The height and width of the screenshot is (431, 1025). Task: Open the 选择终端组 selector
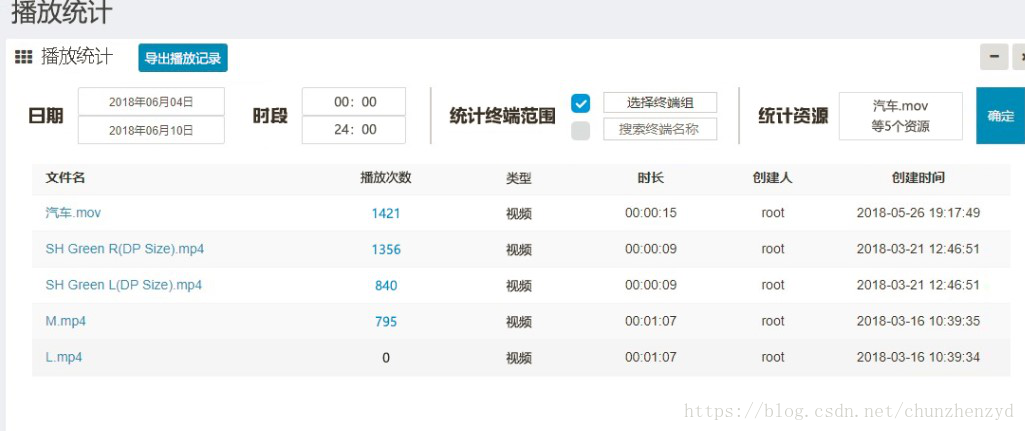[660, 102]
